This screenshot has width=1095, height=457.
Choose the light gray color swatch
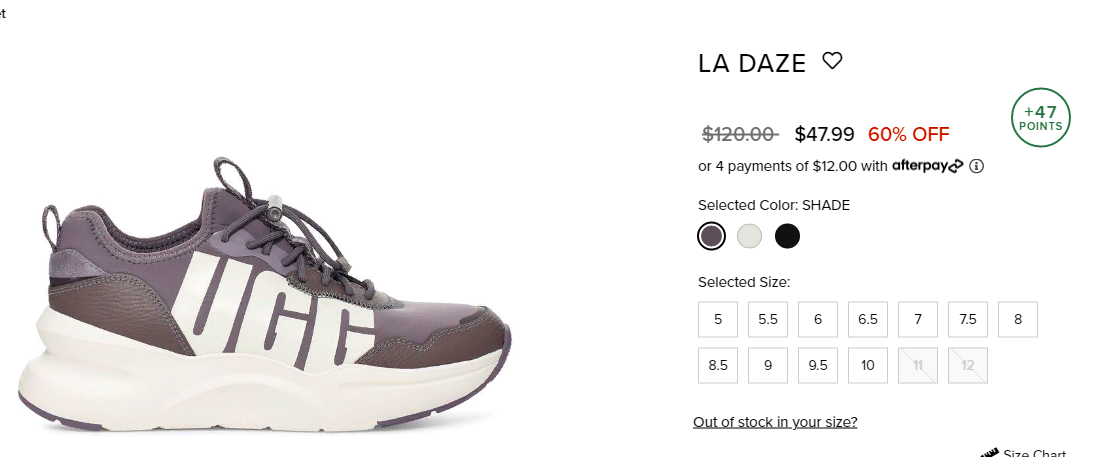tap(749, 236)
